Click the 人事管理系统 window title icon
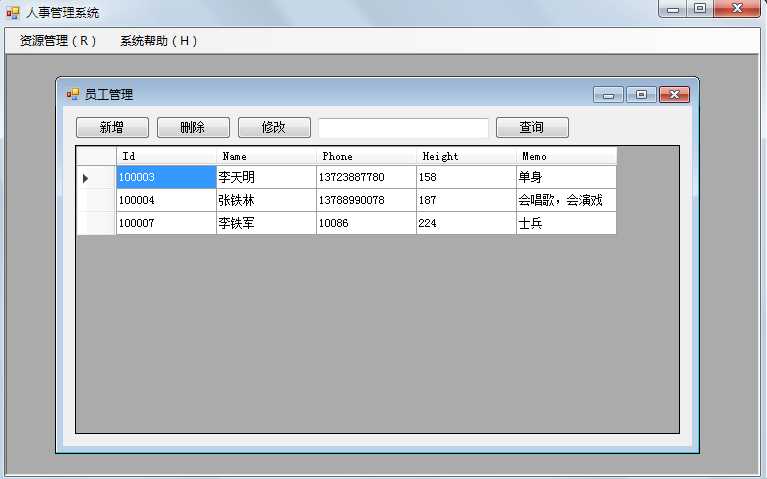 pos(13,12)
